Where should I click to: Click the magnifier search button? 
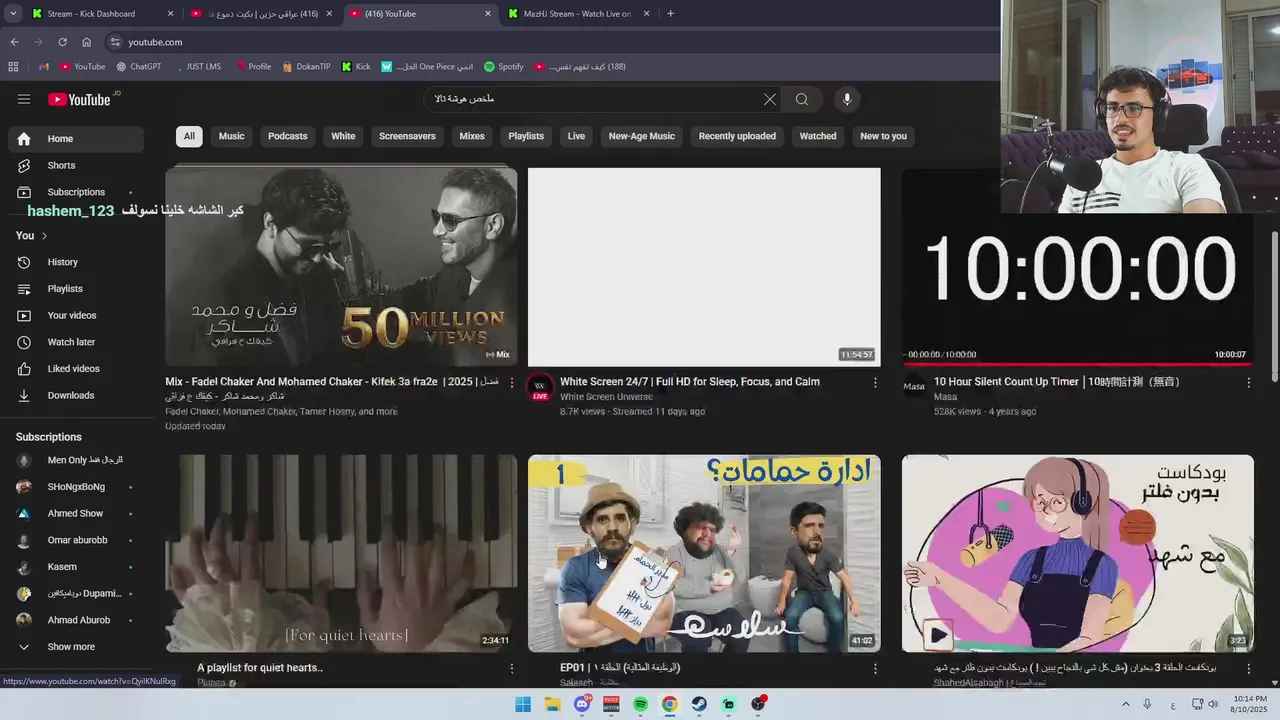pos(802,99)
